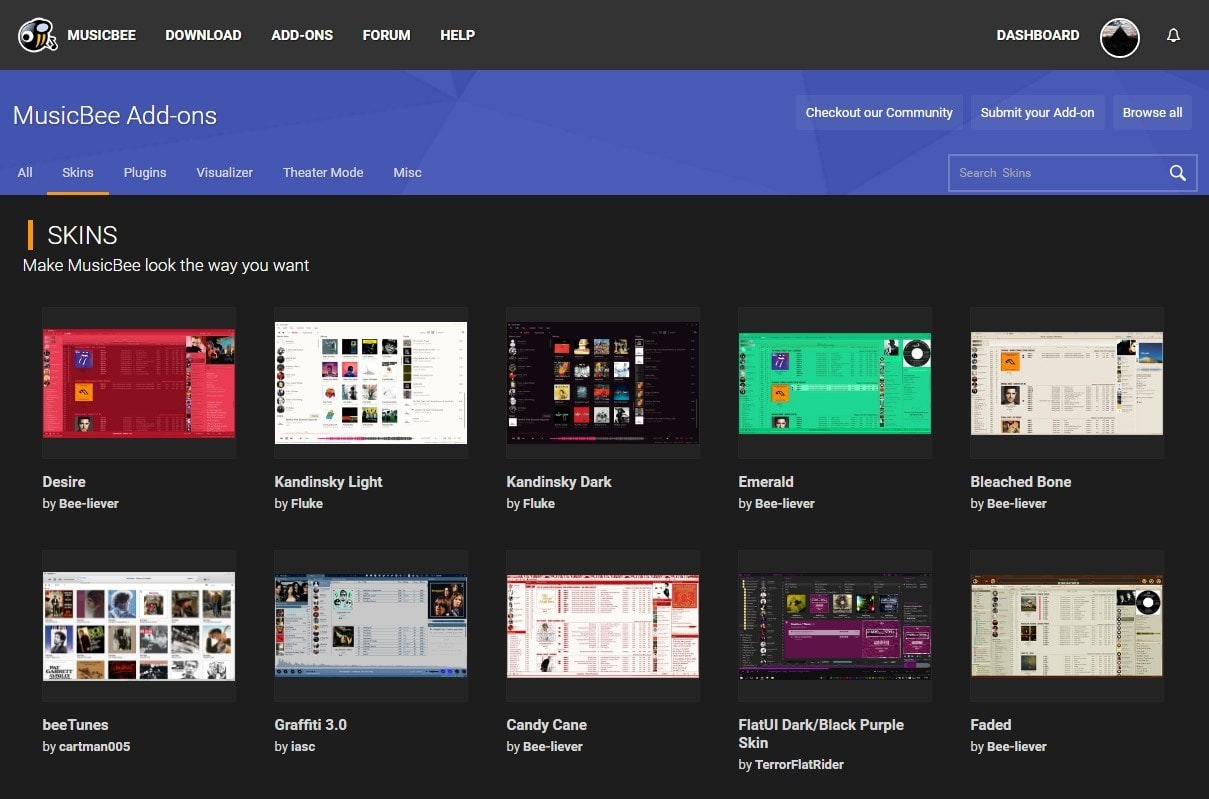Click the Graffiti 3.0 title
1209x799 pixels.
click(311, 725)
